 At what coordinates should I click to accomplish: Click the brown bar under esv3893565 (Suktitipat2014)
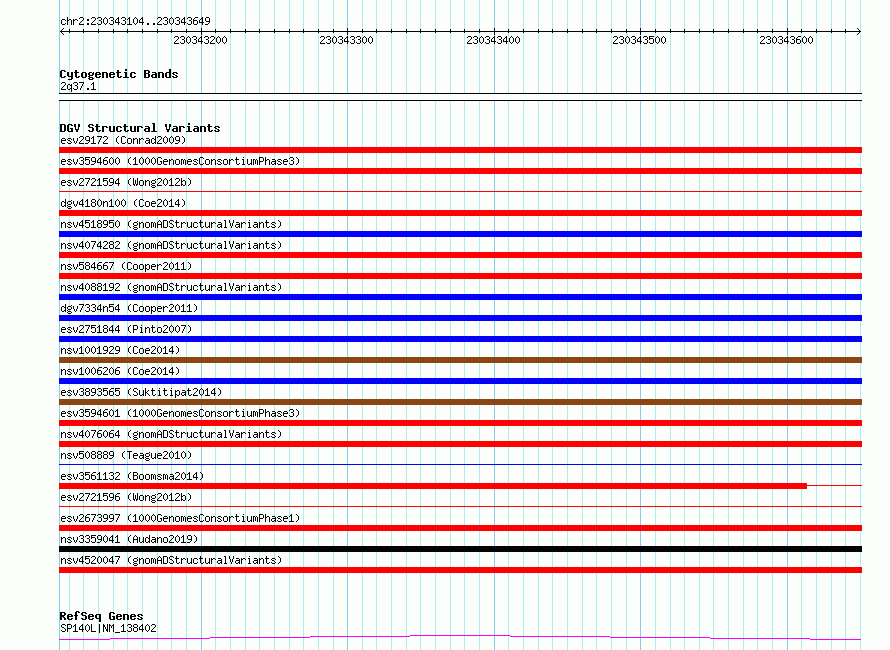click(x=460, y=402)
